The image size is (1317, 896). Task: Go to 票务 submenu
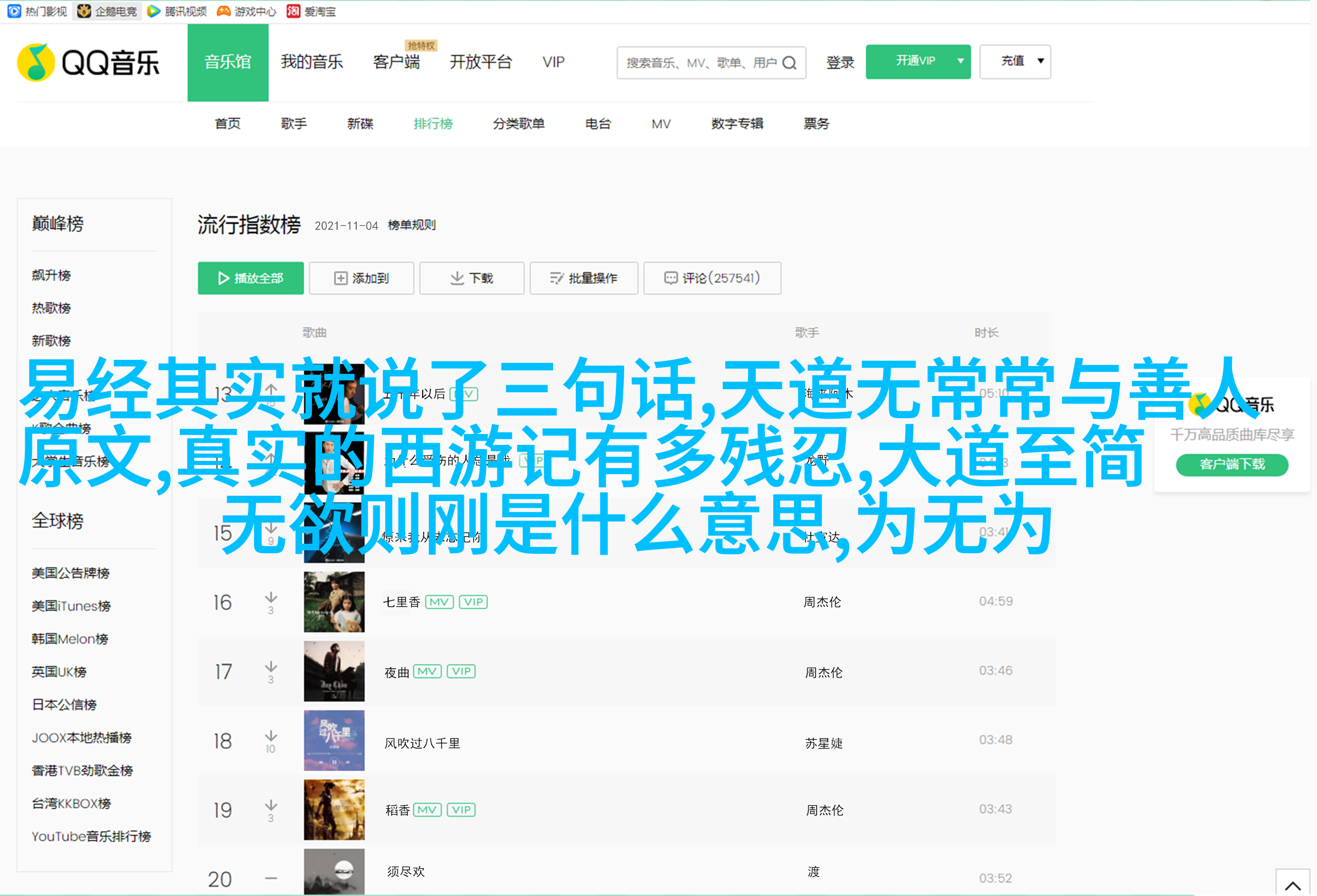[816, 124]
